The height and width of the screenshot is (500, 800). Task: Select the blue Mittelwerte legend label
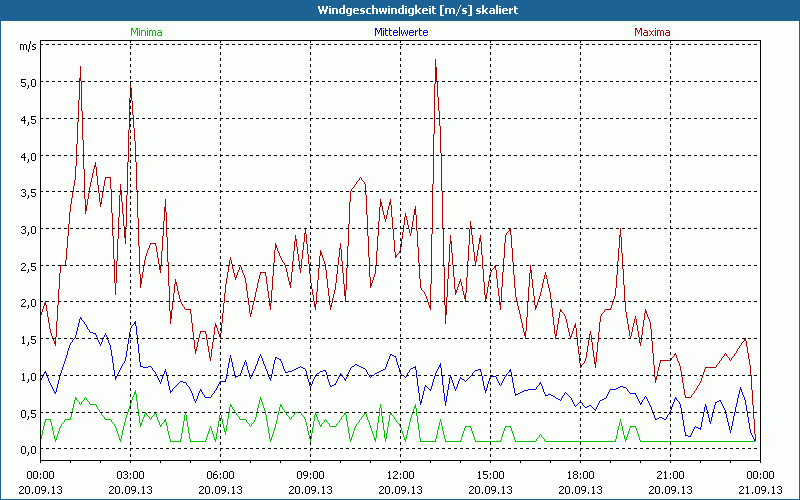399,32
